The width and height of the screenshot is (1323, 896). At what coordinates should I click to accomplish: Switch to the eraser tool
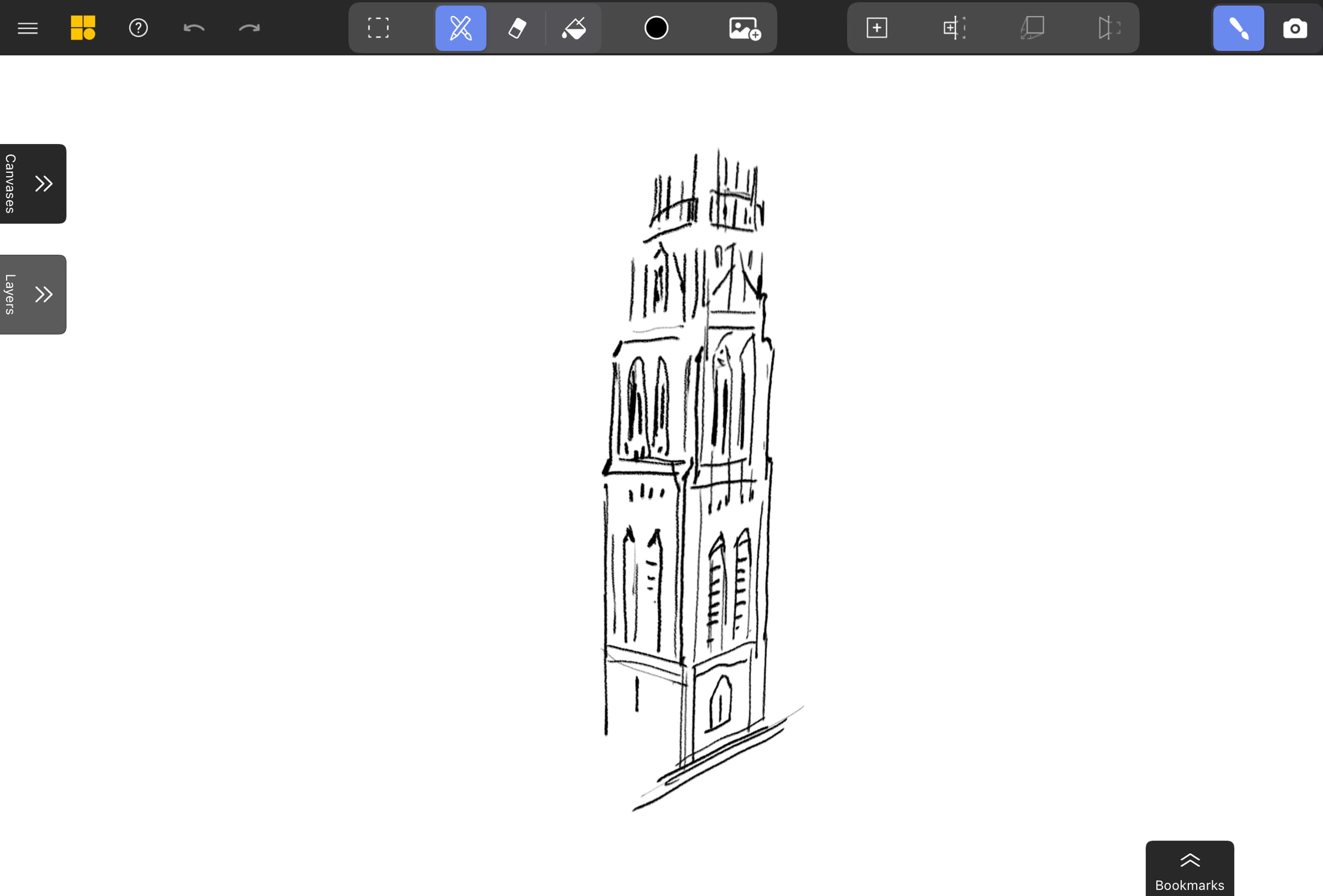(517, 28)
